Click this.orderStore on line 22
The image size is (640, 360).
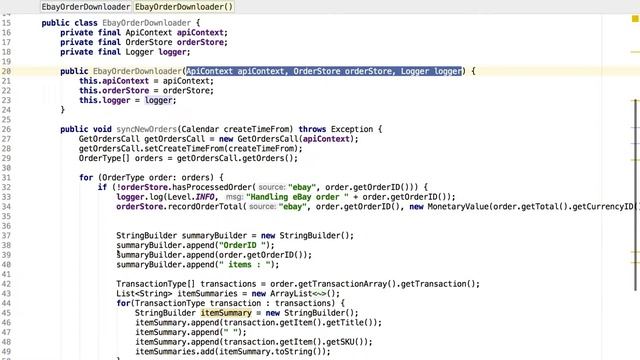tap(114, 91)
